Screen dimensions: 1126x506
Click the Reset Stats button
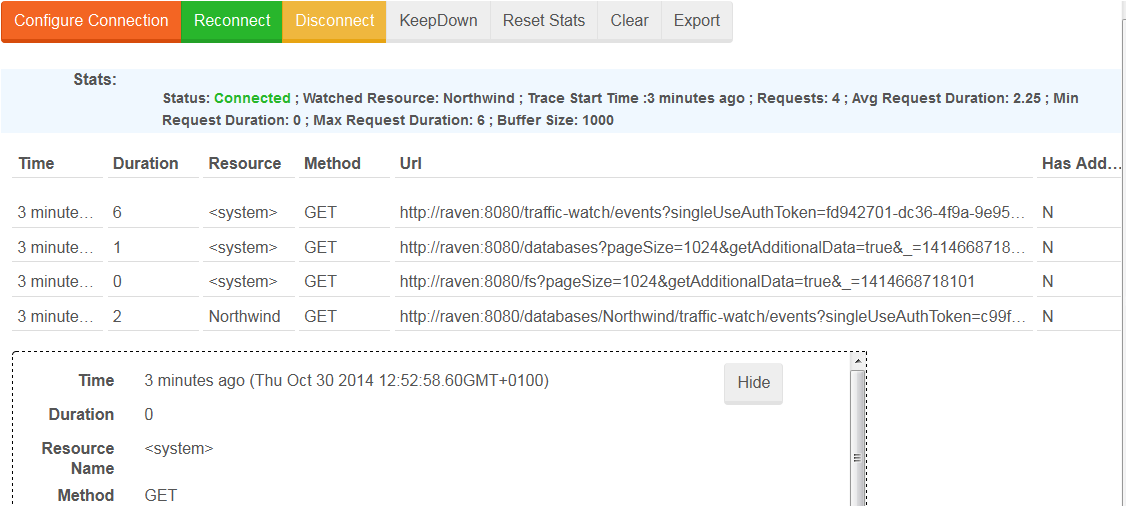coord(544,22)
